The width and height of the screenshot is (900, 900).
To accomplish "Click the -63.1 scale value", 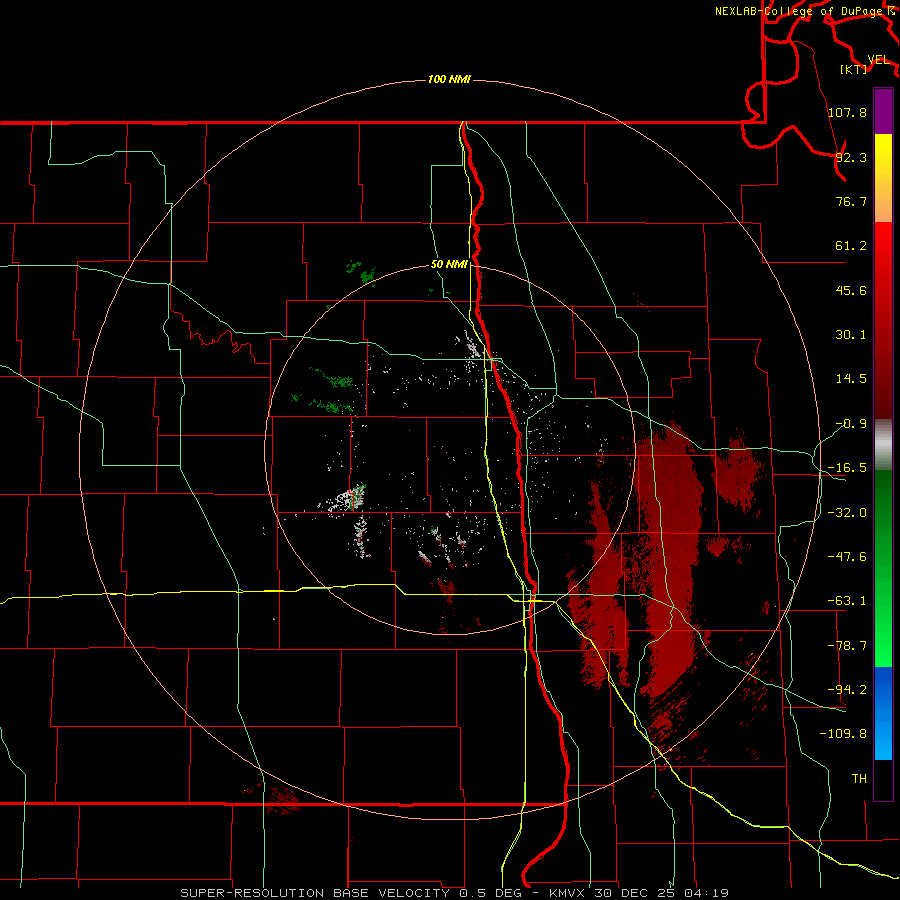I will (x=847, y=601).
